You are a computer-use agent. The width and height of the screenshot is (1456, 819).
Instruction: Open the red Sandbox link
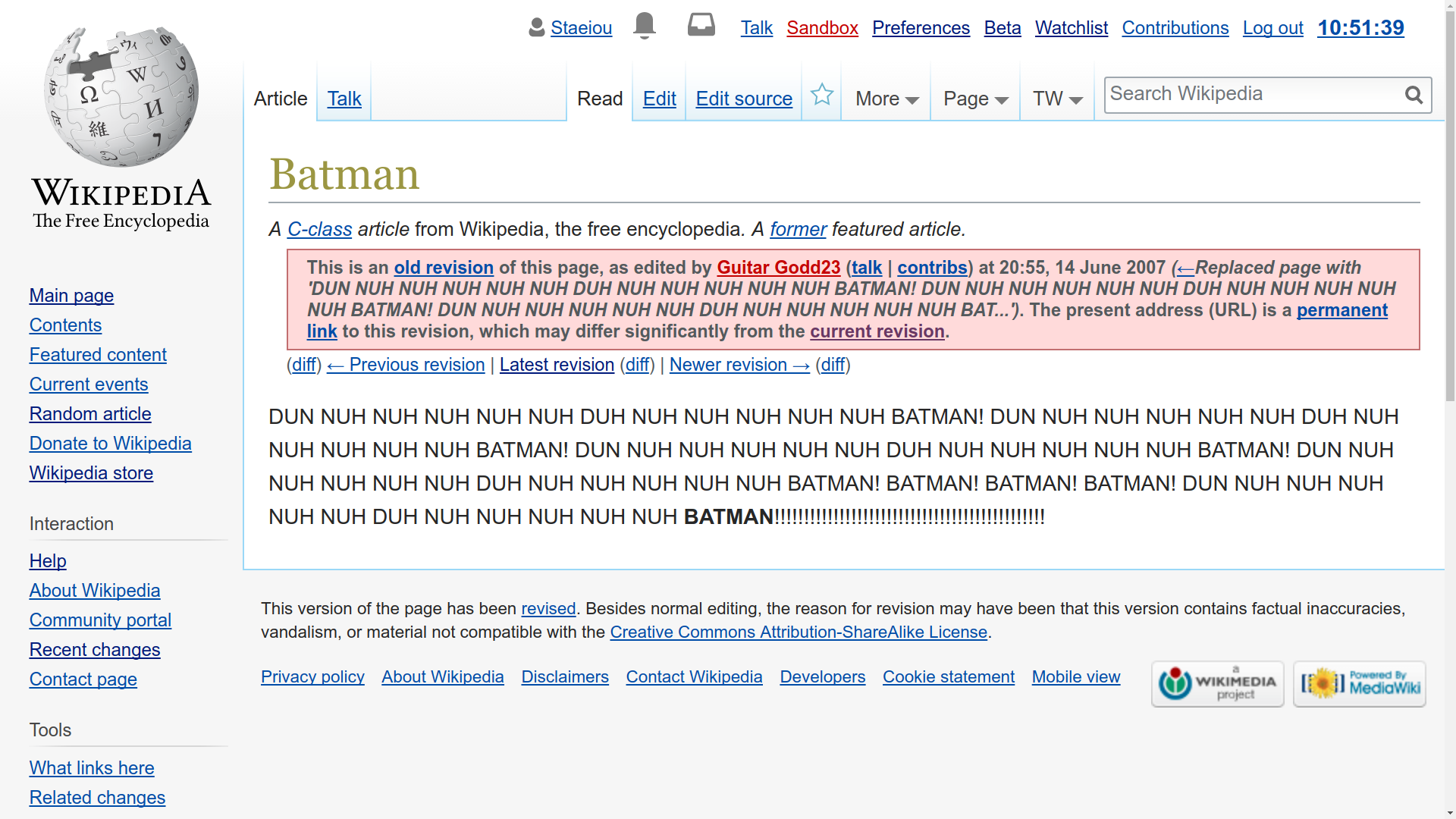click(822, 28)
